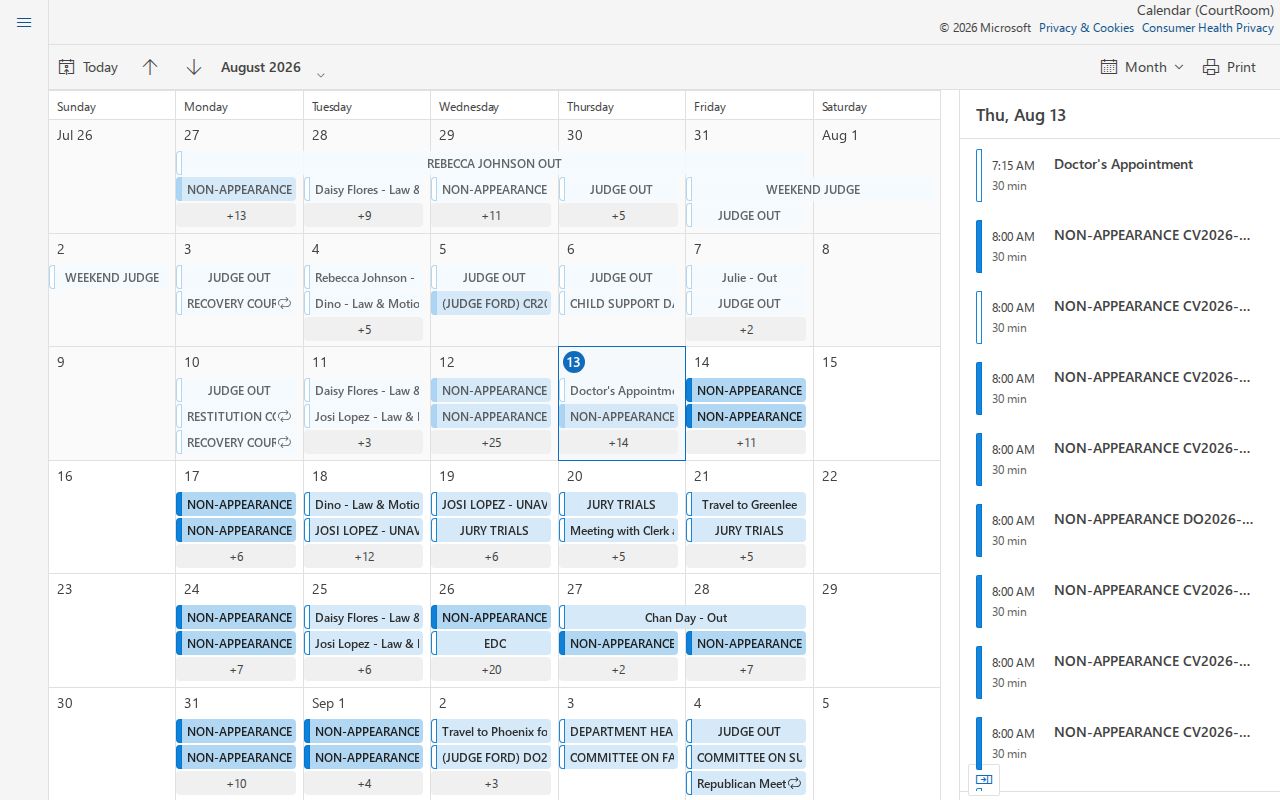Open Doctor's Appointment in the agenda pane
1280x800 pixels.
coord(1118,175)
